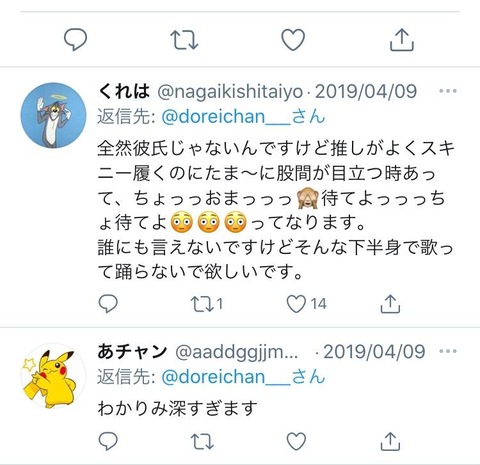Retweet the top tweet
Viewport: 480px width, 465px height.
point(184,40)
